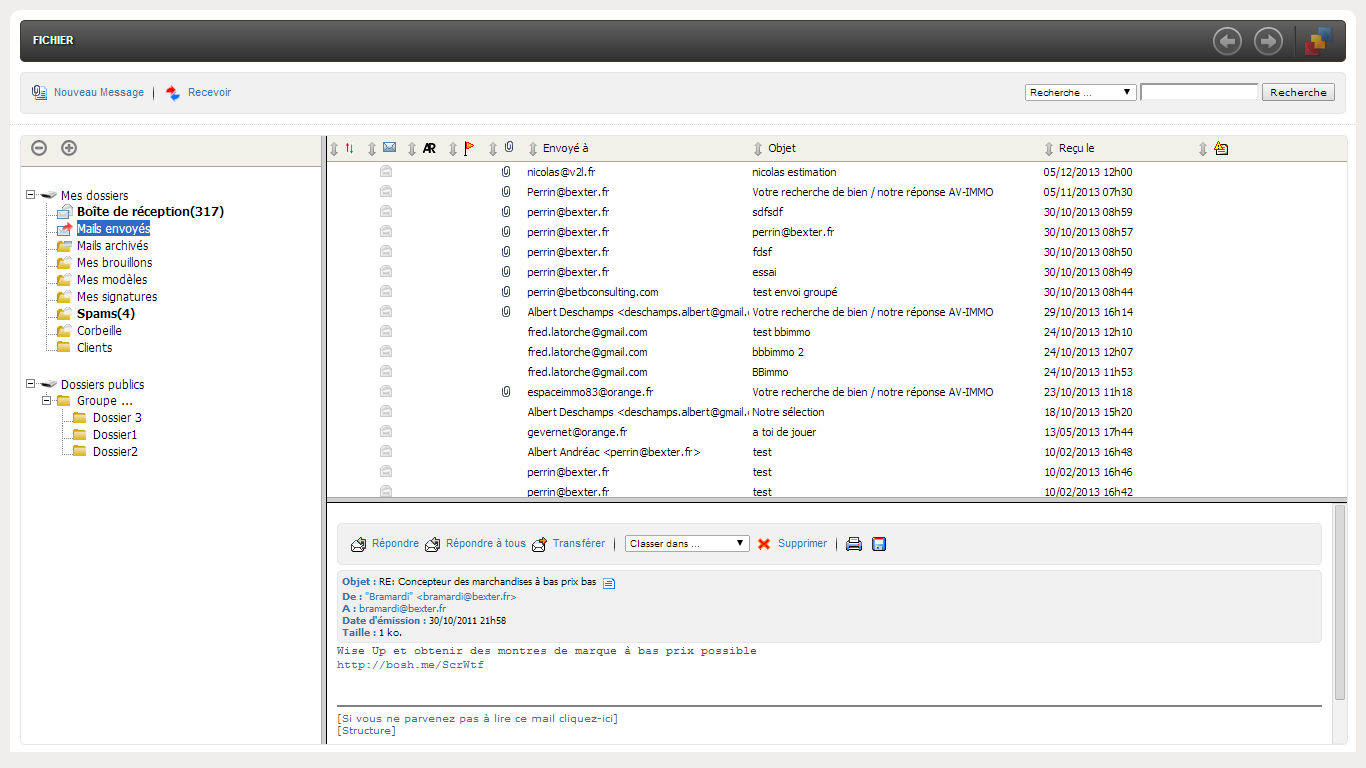Sort by the AR acknowledgment column
The height and width of the screenshot is (768, 1366).
(x=429, y=148)
